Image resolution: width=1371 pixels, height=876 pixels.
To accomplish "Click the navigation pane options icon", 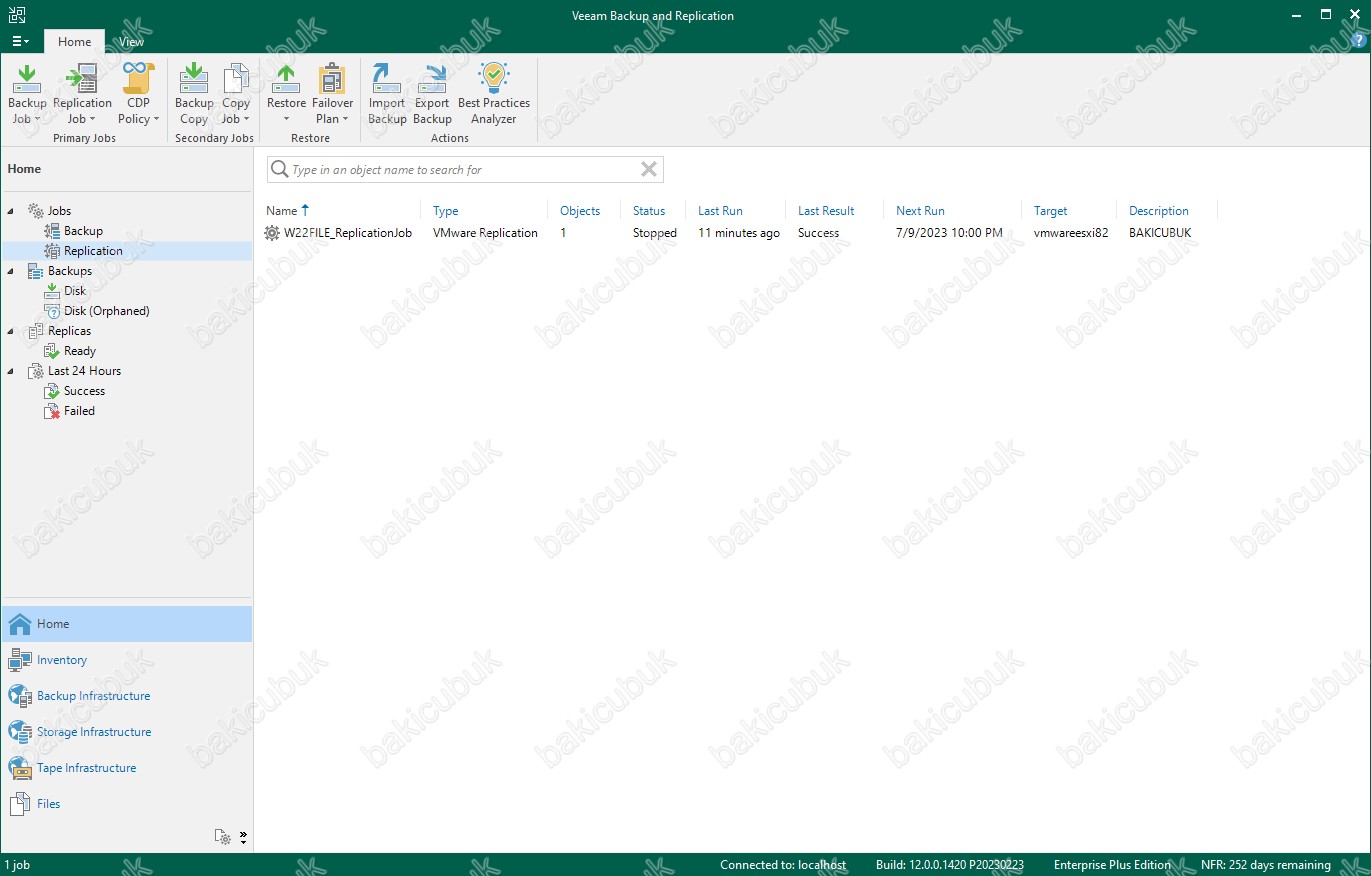I will [223, 837].
